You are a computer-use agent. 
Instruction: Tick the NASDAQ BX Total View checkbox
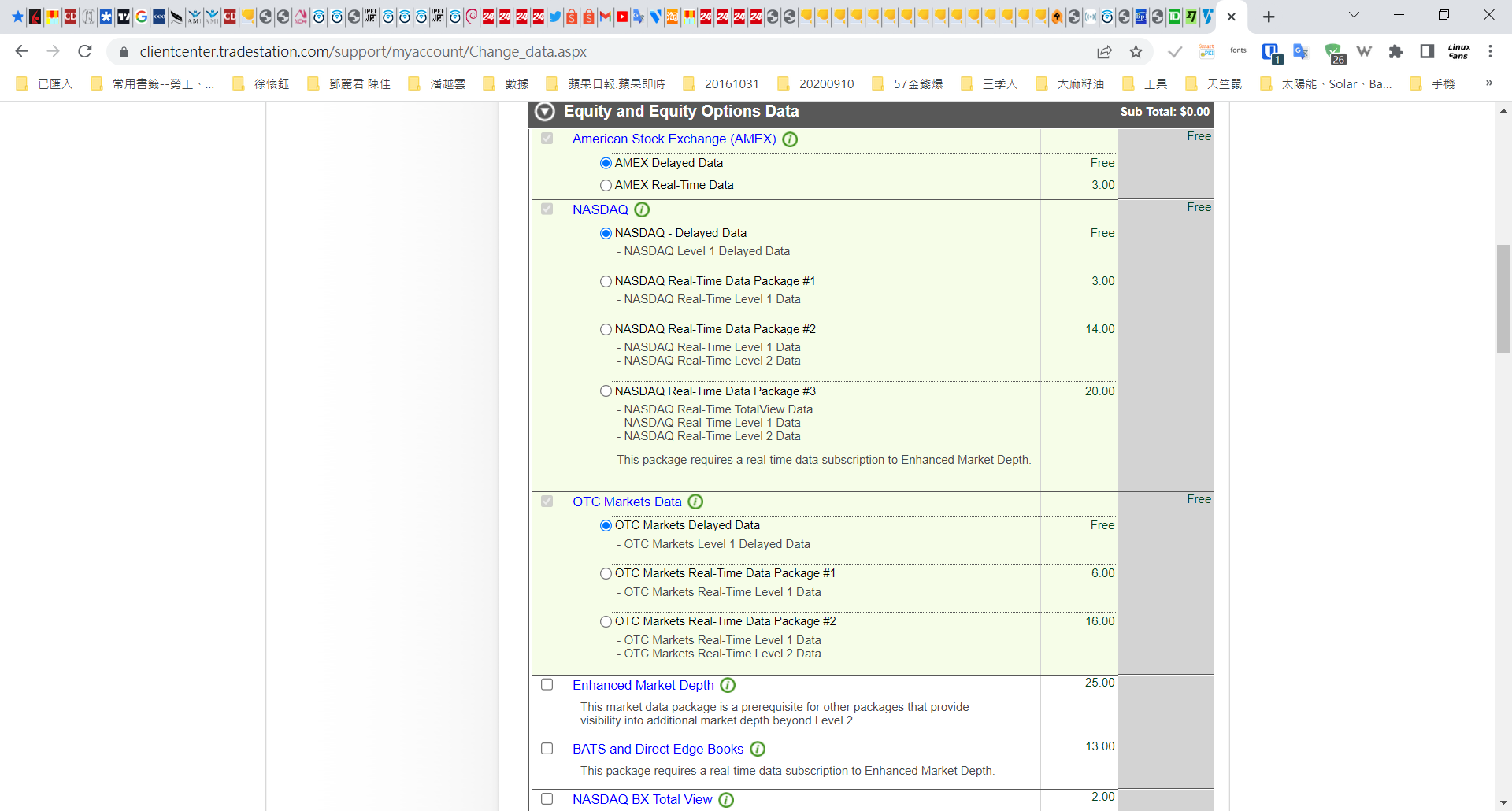(547, 798)
